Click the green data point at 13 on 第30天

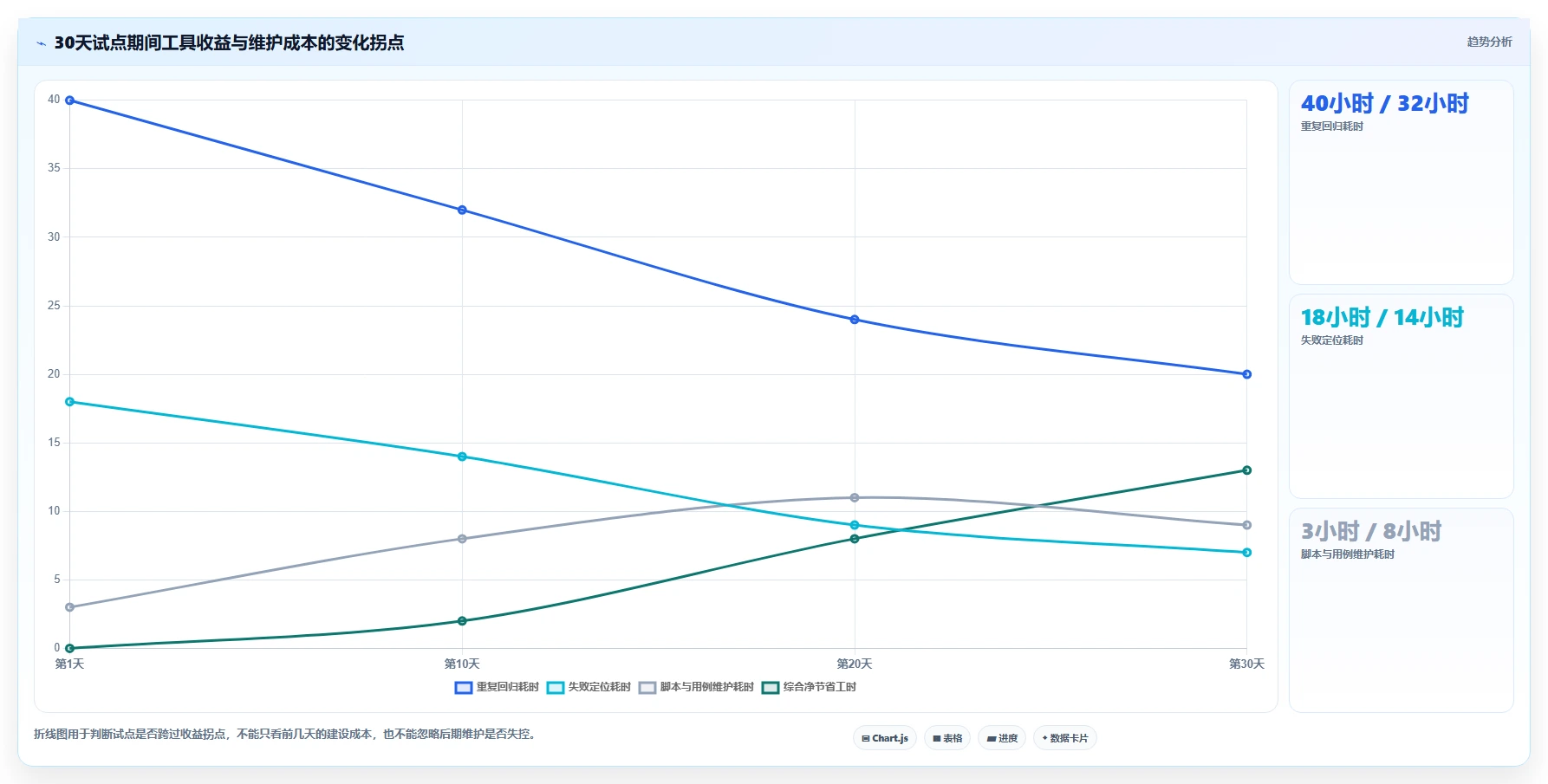click(x=1246, y=470)
